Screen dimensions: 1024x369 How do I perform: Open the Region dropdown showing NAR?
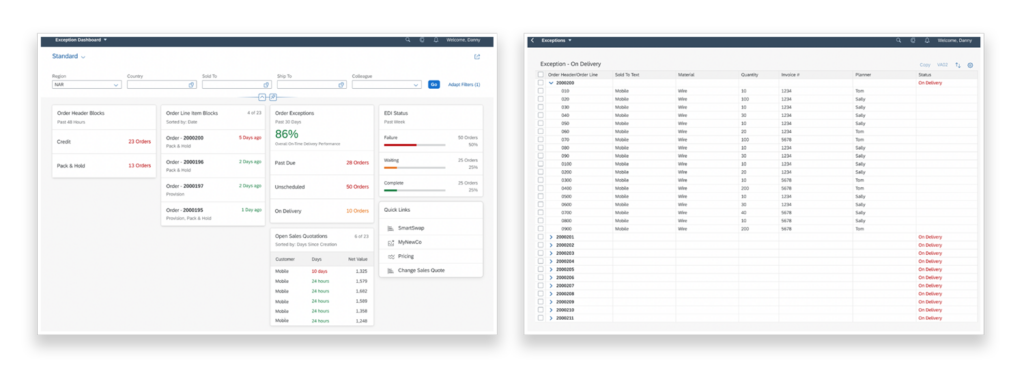pos(87,85)
